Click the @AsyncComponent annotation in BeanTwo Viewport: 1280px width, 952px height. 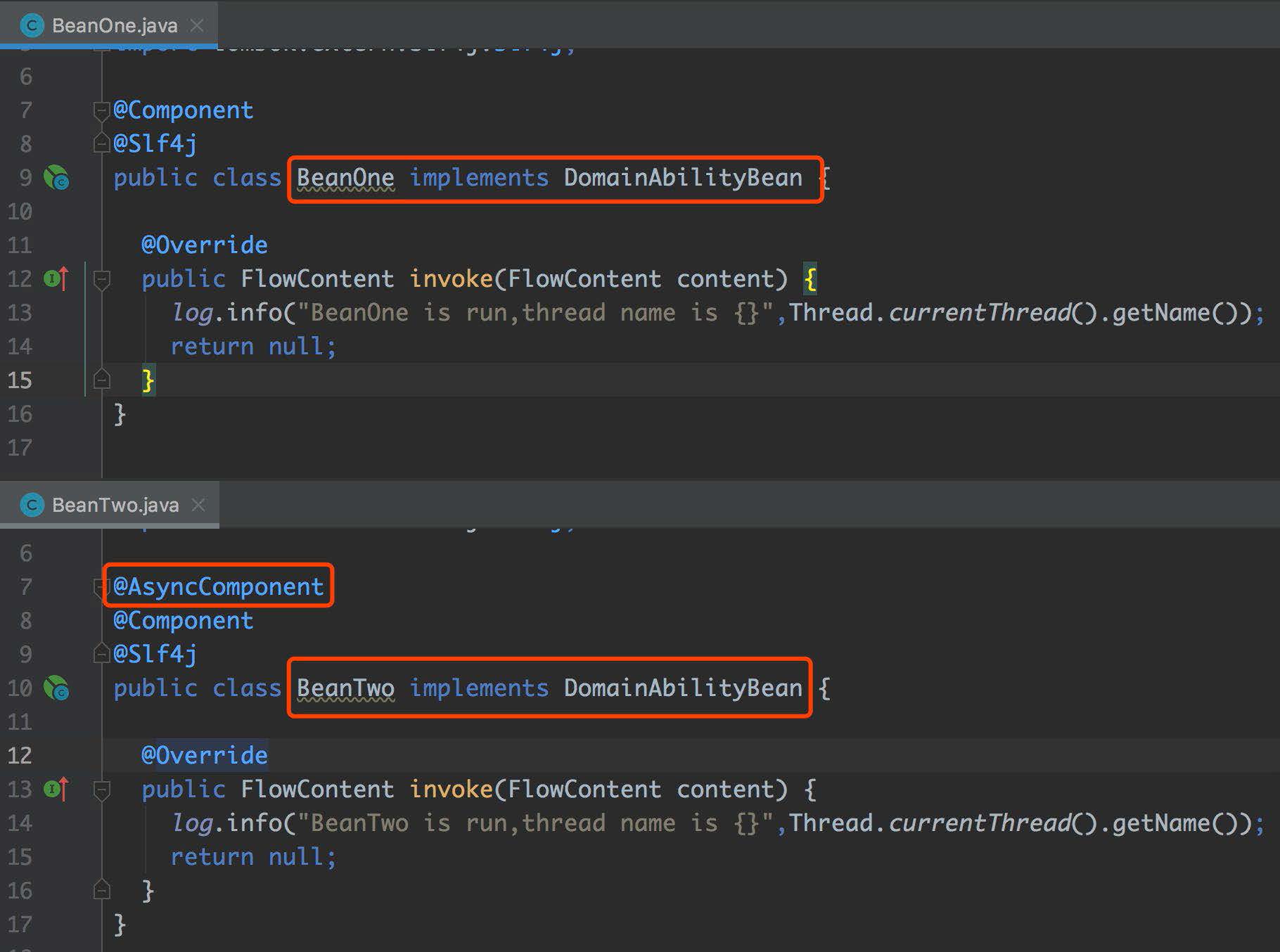218,586
